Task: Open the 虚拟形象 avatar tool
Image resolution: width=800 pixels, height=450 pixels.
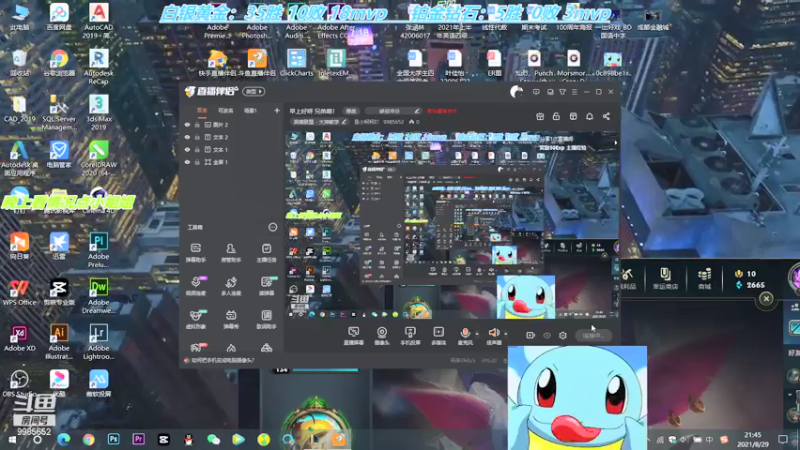Action: (x=195, y=318)
